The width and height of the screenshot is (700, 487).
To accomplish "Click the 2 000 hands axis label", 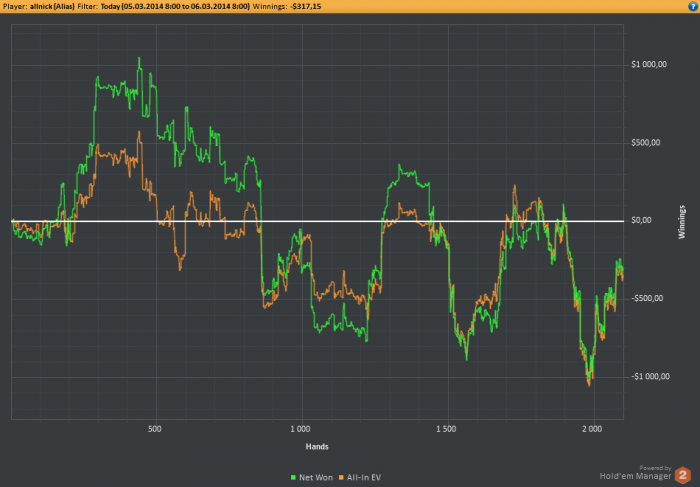I will 592,429.
